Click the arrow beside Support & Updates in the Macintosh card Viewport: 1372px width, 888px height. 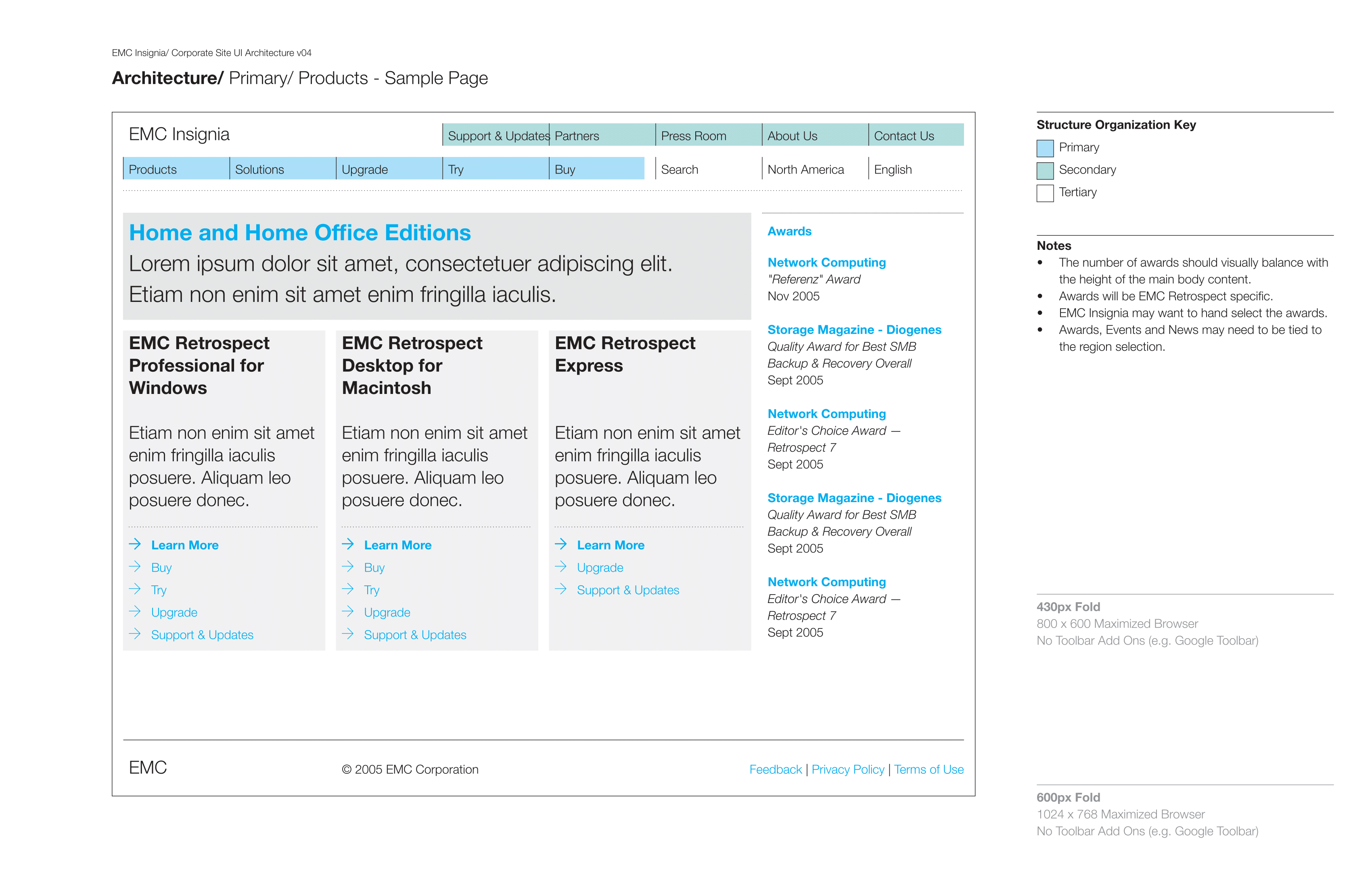[x=347, y=634]
